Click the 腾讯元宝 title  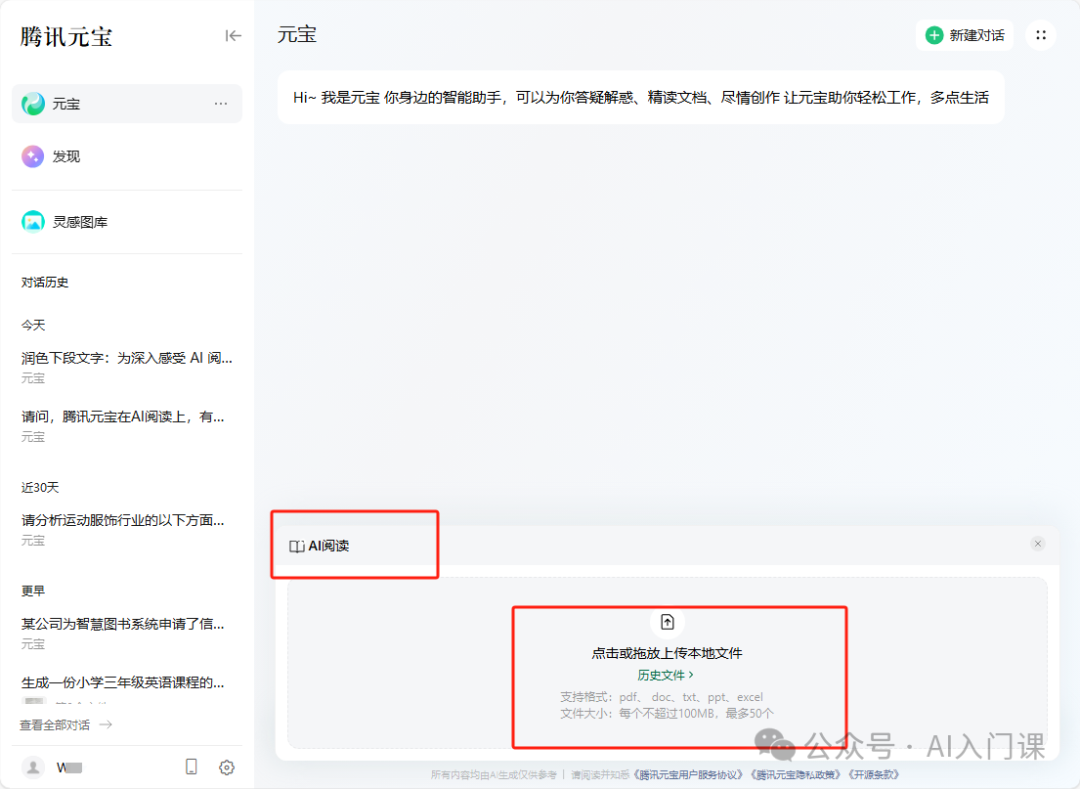pyautogui.click(x=66, y=36)
